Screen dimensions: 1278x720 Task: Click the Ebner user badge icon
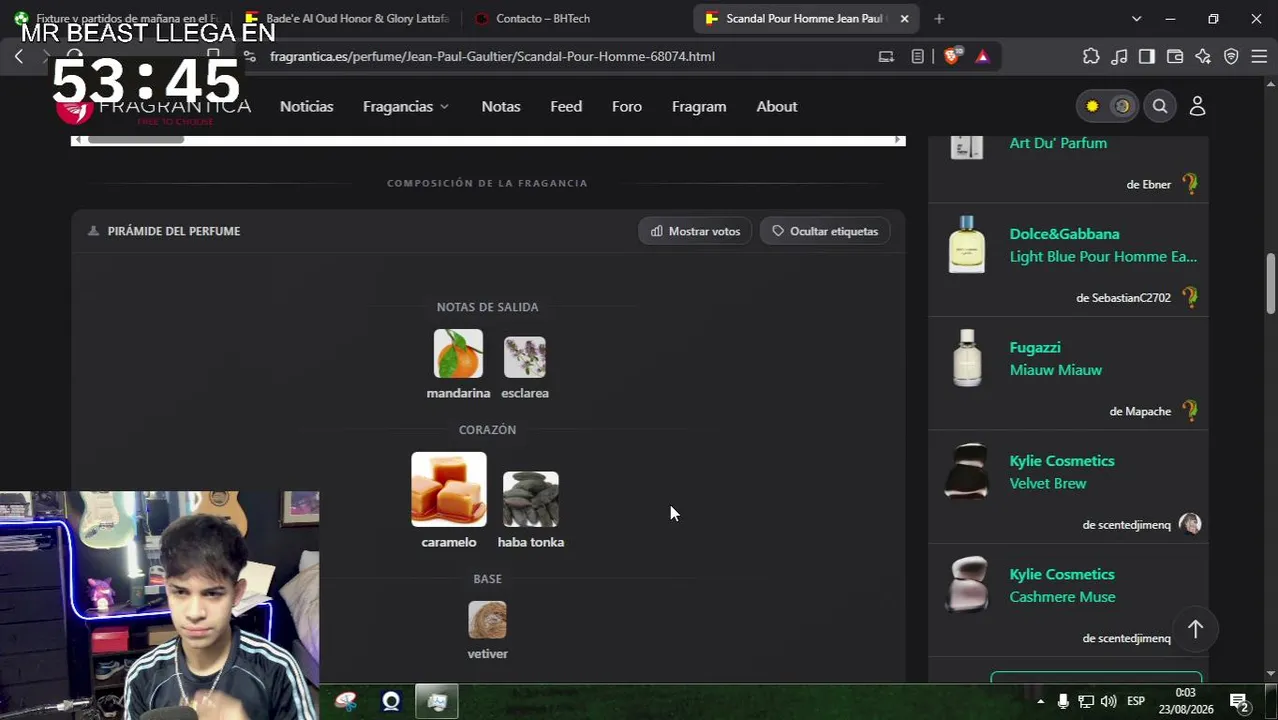coord(1189,184)
